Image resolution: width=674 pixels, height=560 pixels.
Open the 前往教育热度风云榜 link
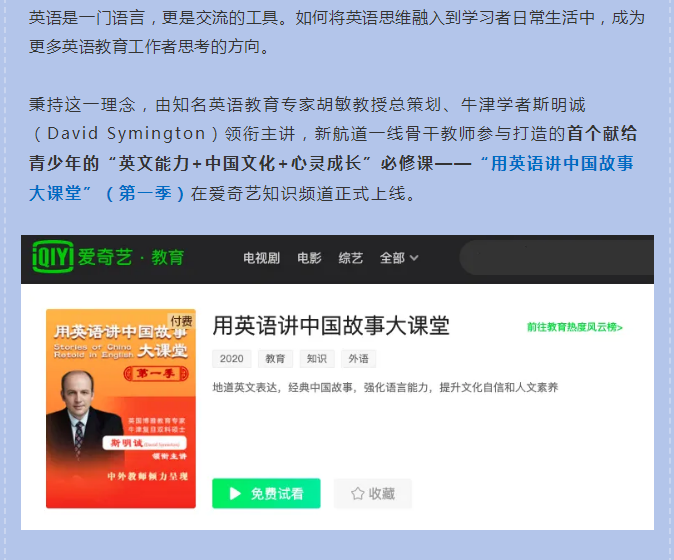tap(575, 327)
